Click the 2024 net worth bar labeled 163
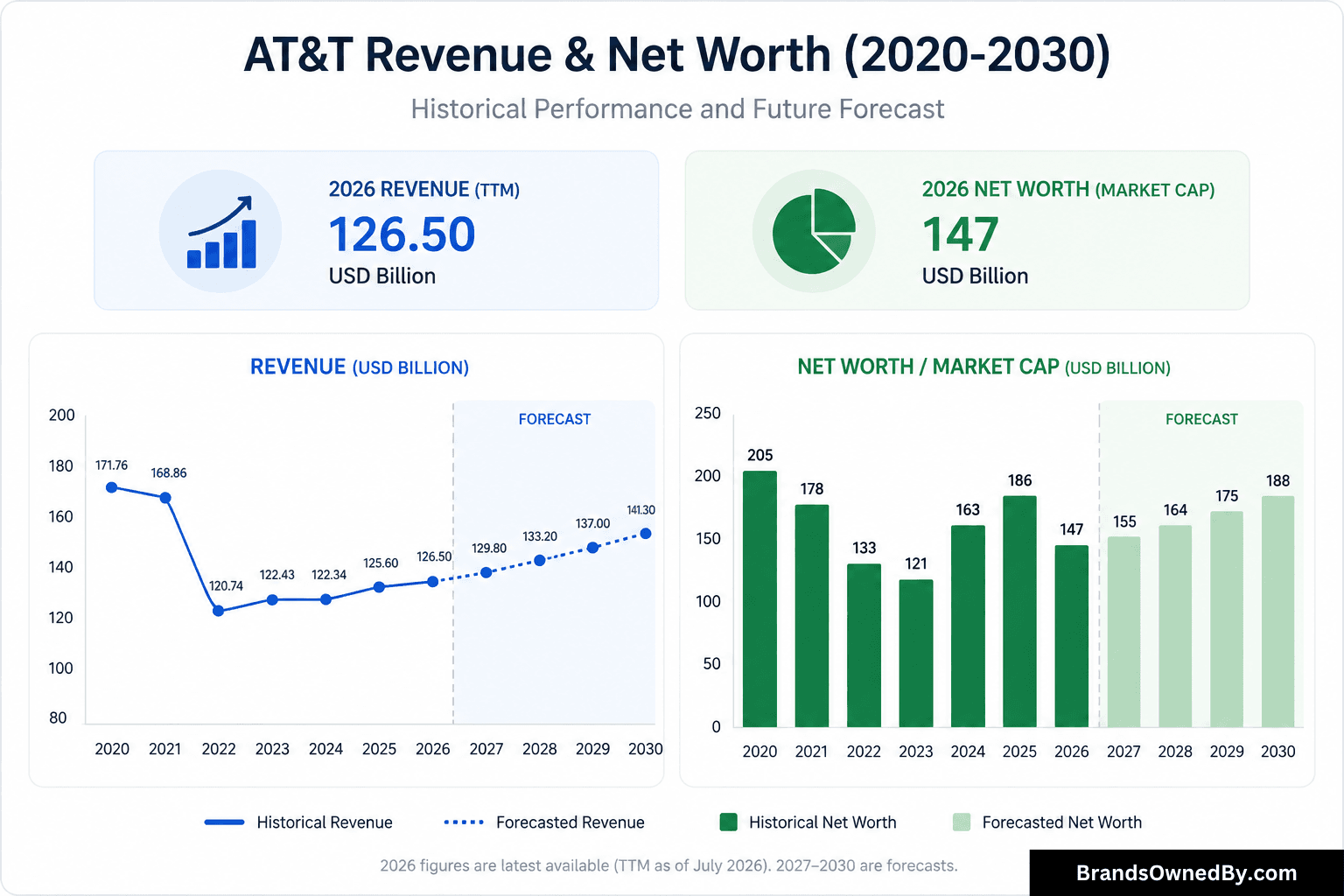 point(968,626)
